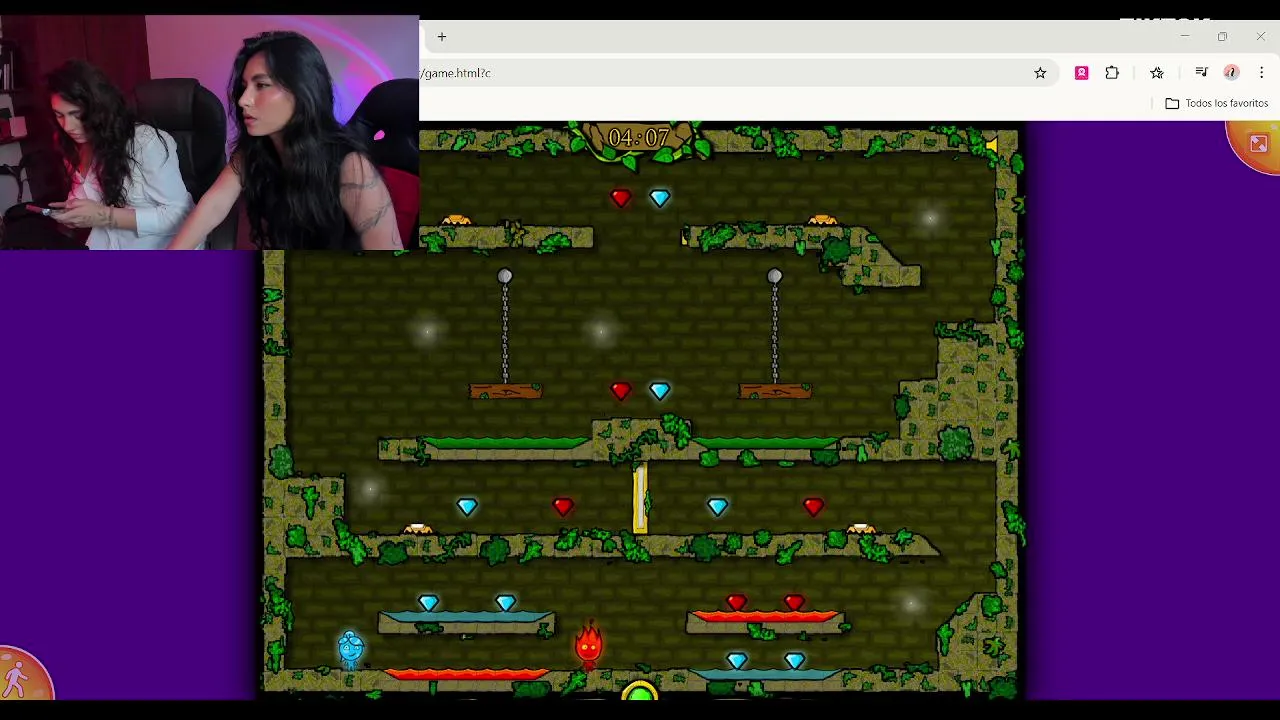Click the green button at the game's bottom center

point(639,692)
